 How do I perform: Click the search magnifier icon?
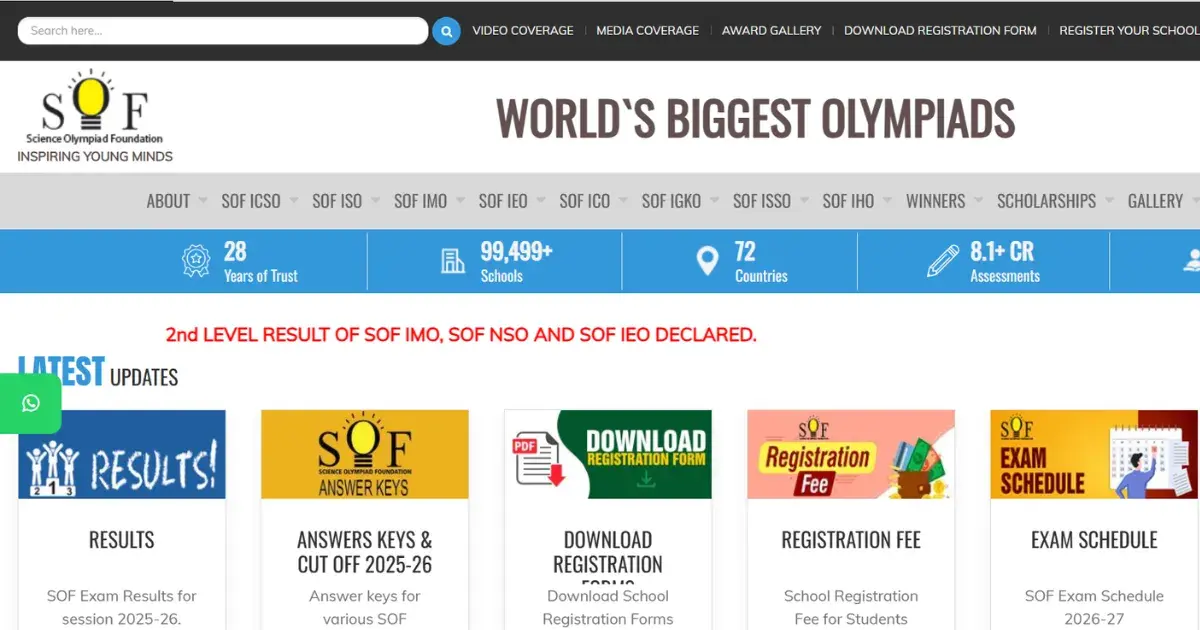[x=446, y=31]
